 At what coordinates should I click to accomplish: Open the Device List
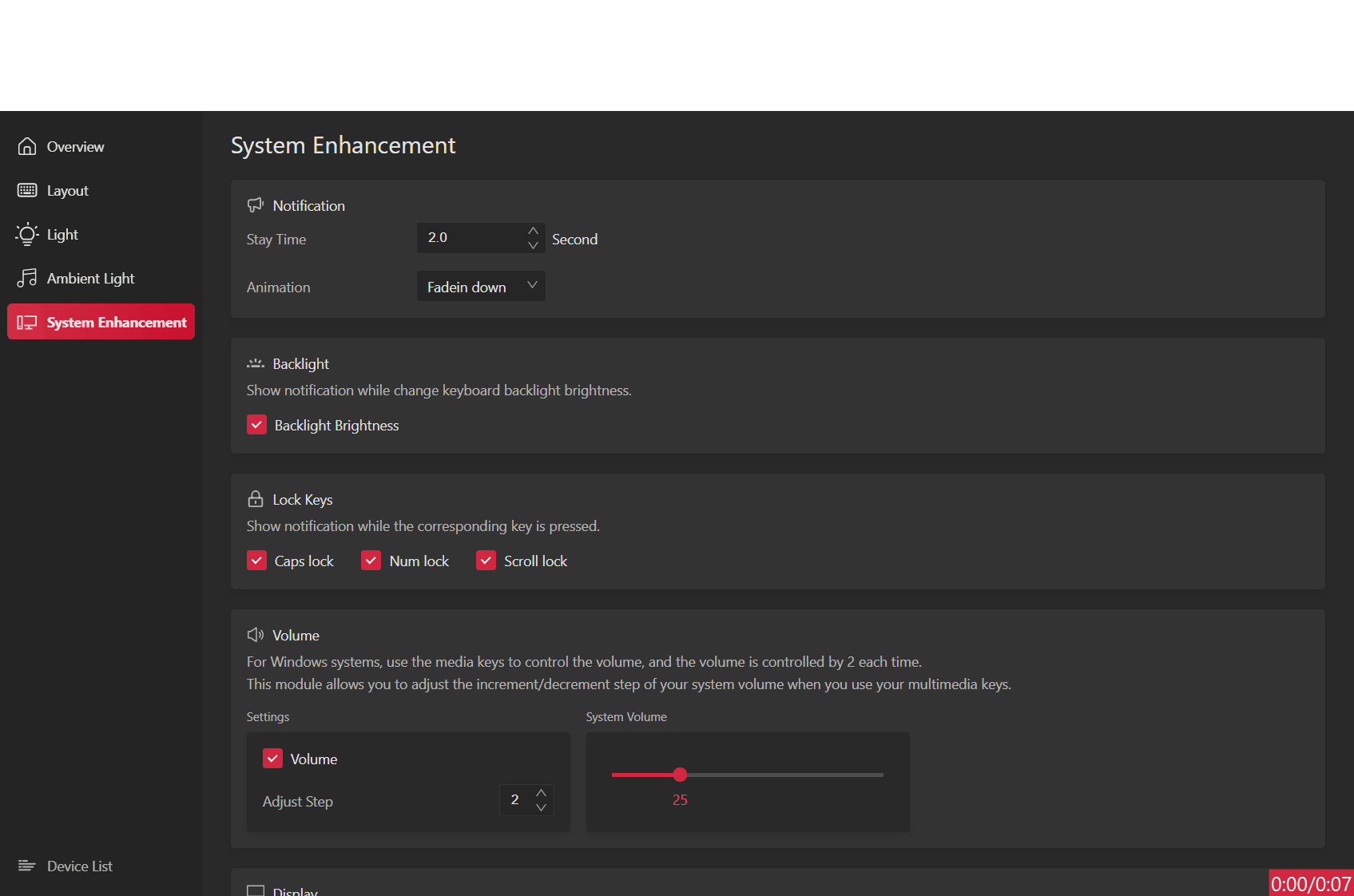pyautogui.click(x=101, y=866)
